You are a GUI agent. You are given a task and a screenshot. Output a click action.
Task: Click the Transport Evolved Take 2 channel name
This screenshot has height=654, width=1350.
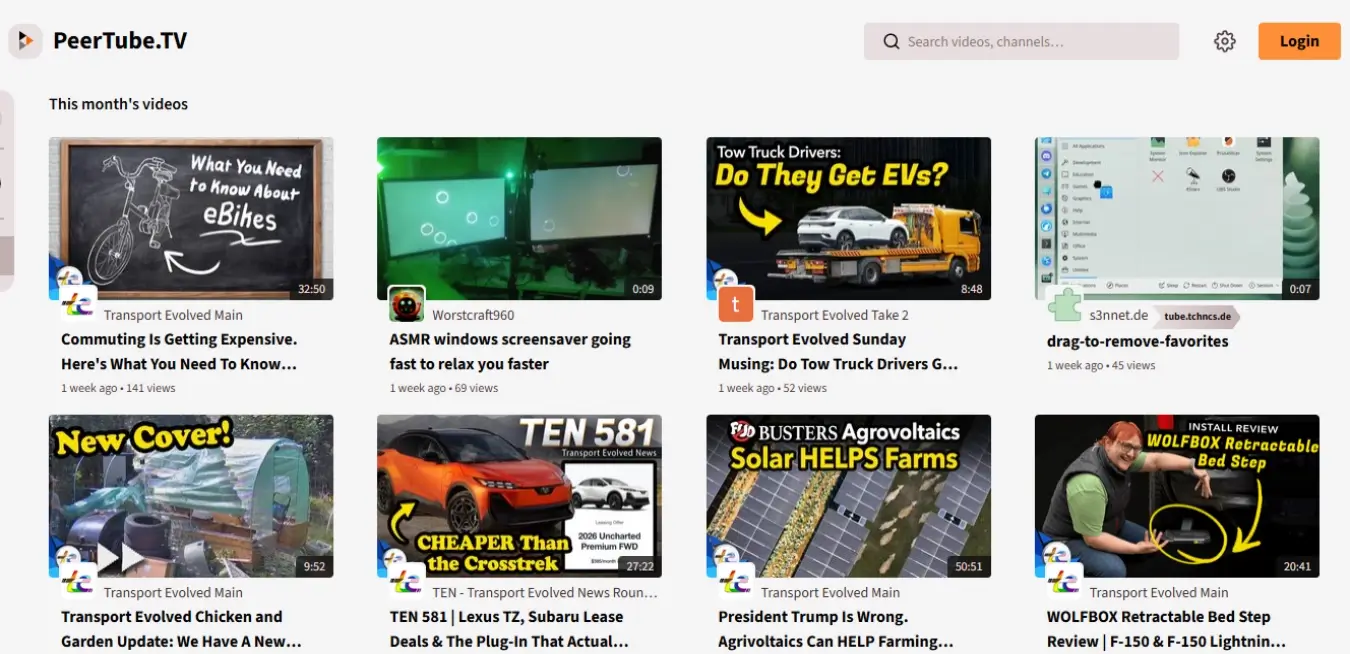[x=835, y=315]
